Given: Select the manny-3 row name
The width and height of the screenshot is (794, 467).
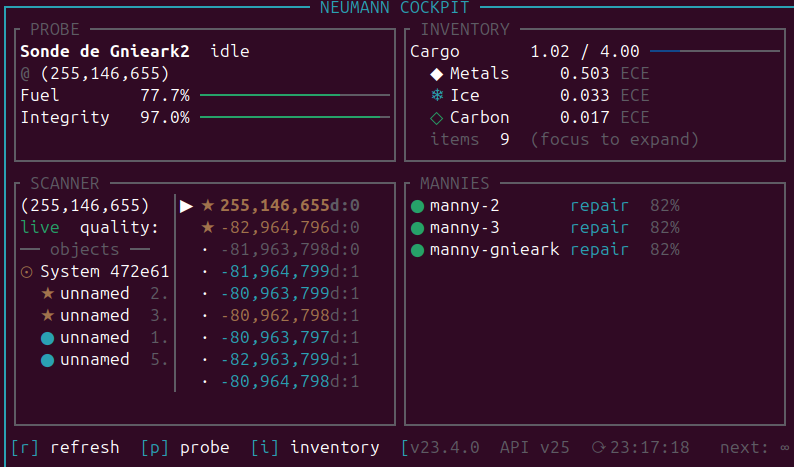Looking at the screenshot, I should (464, 228).
